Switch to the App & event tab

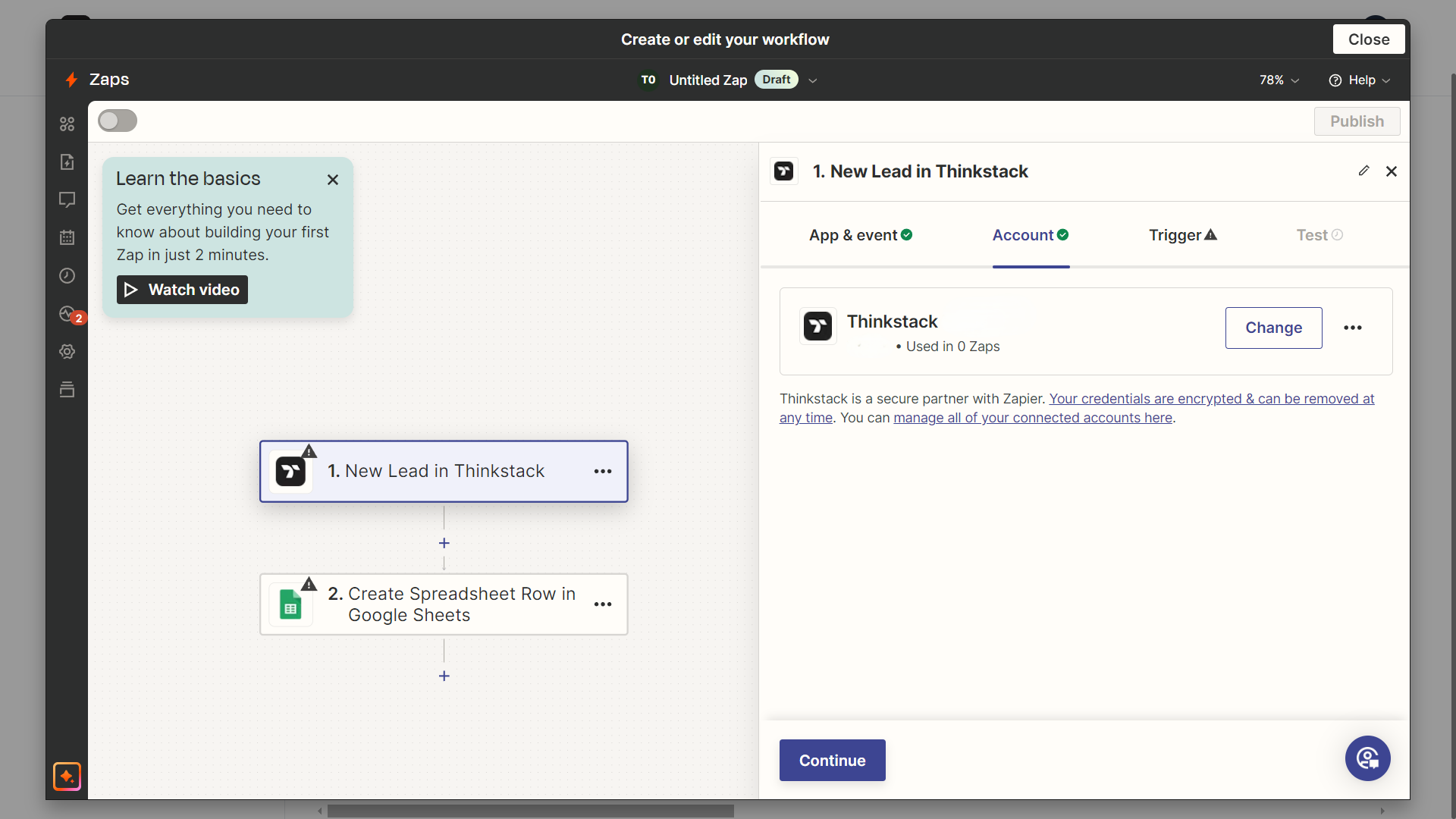tap(861, 235)
